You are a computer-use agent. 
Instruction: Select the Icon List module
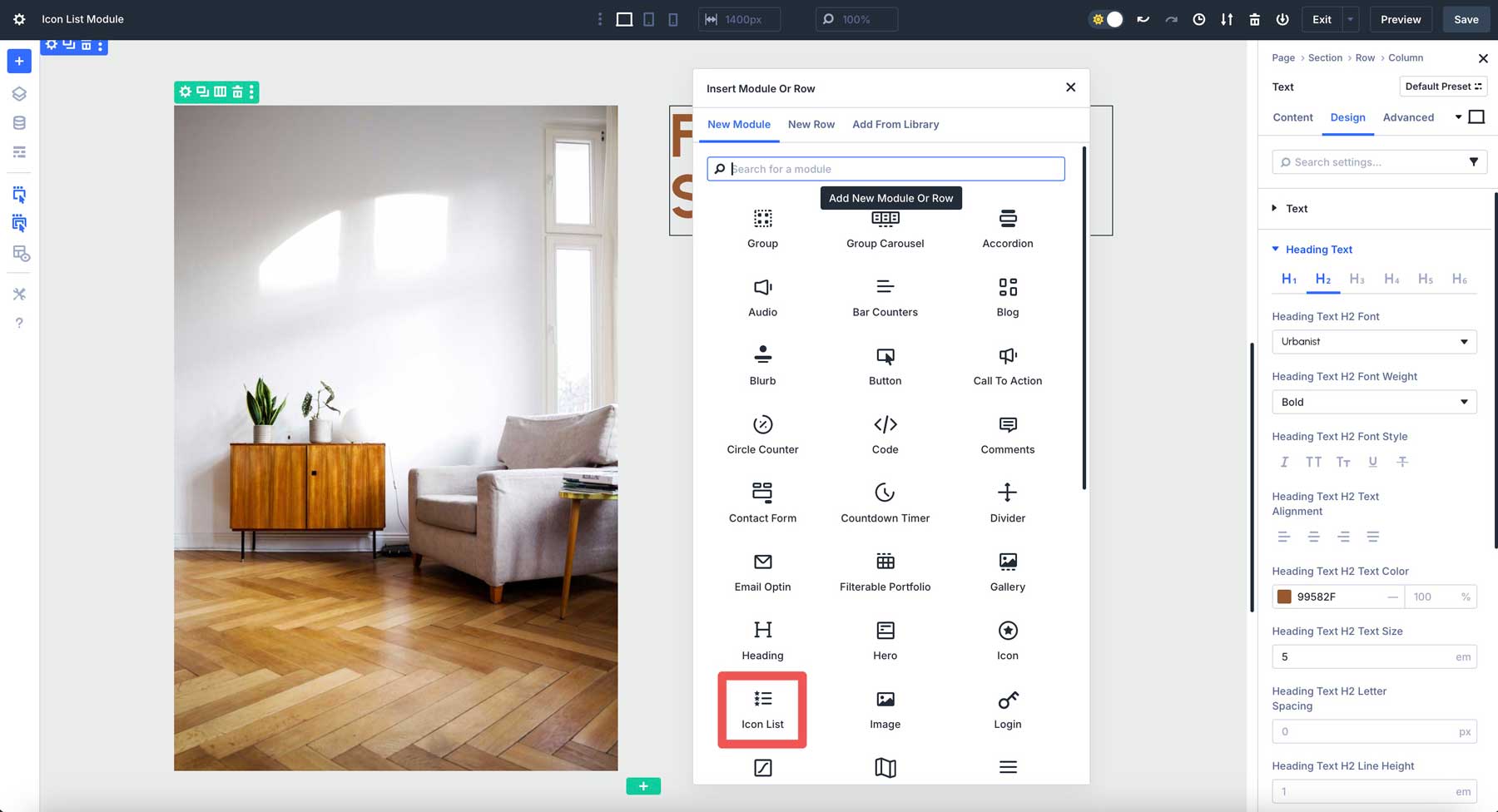point(761,709)
